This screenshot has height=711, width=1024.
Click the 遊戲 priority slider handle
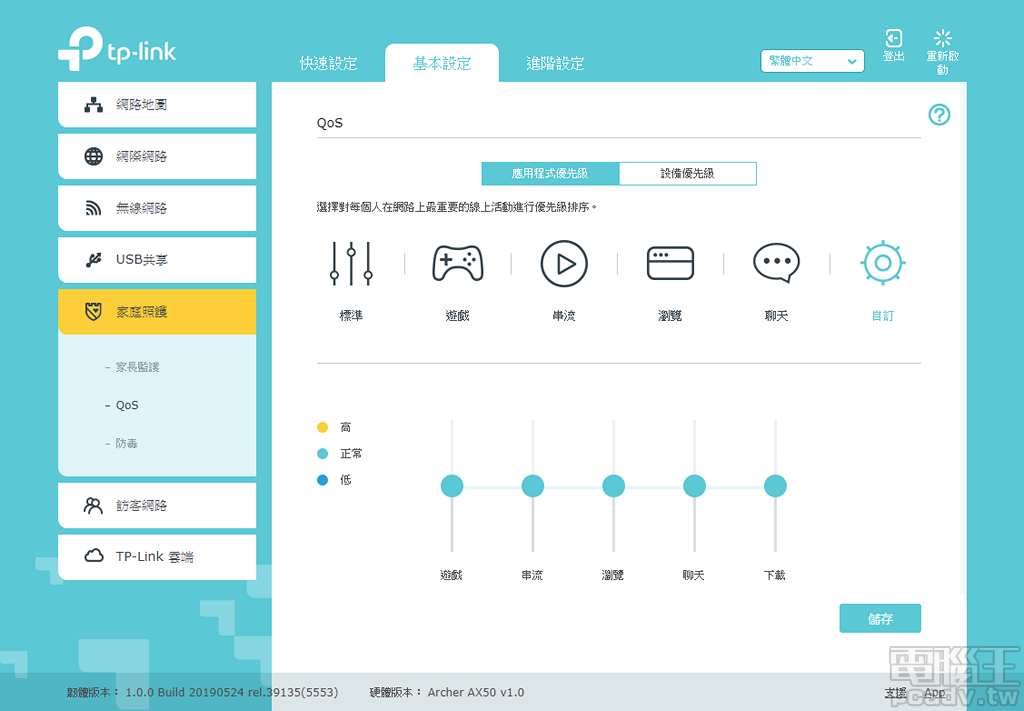pyautogui.click(x=452, y=486)
